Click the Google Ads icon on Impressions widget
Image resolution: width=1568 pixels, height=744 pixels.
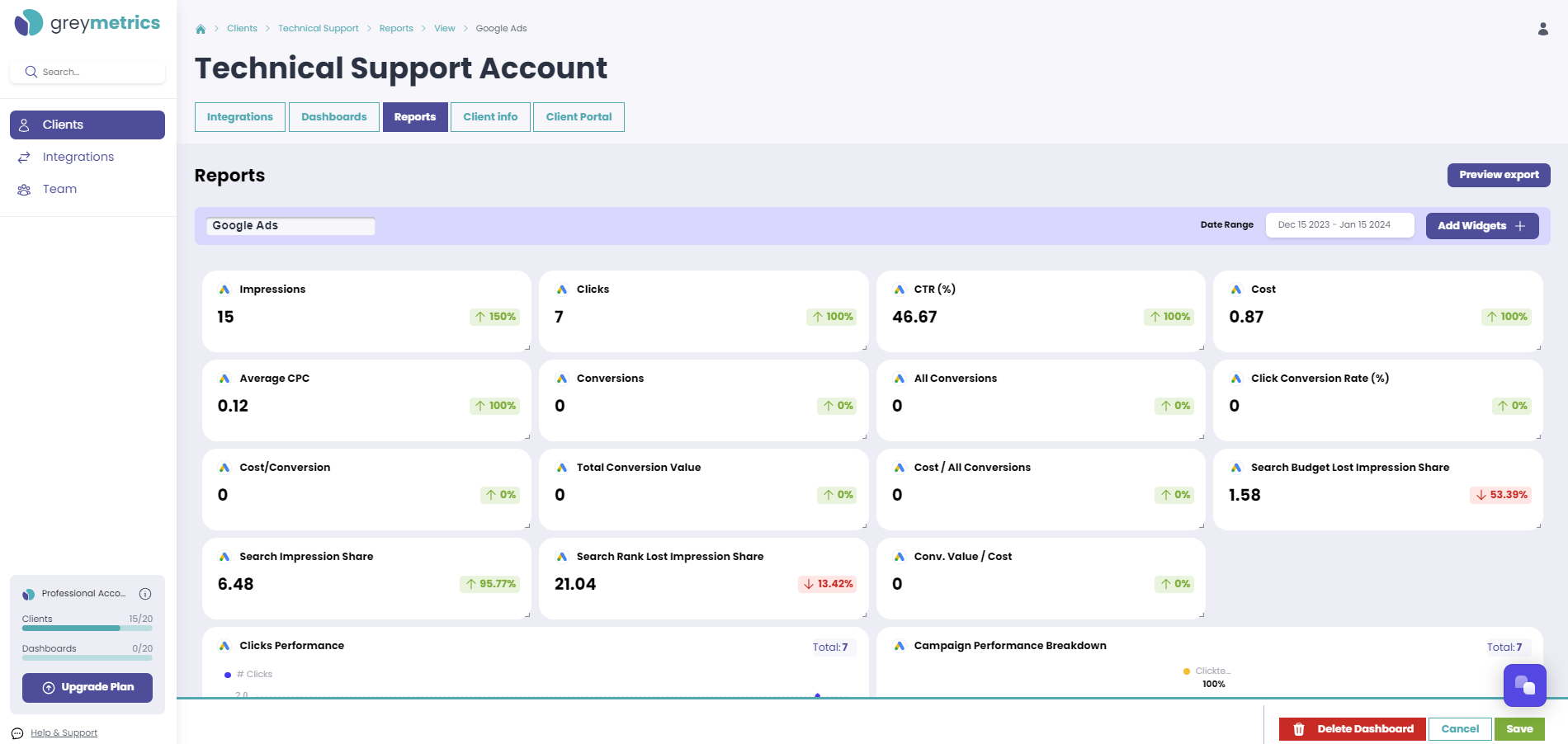[224, 290]
